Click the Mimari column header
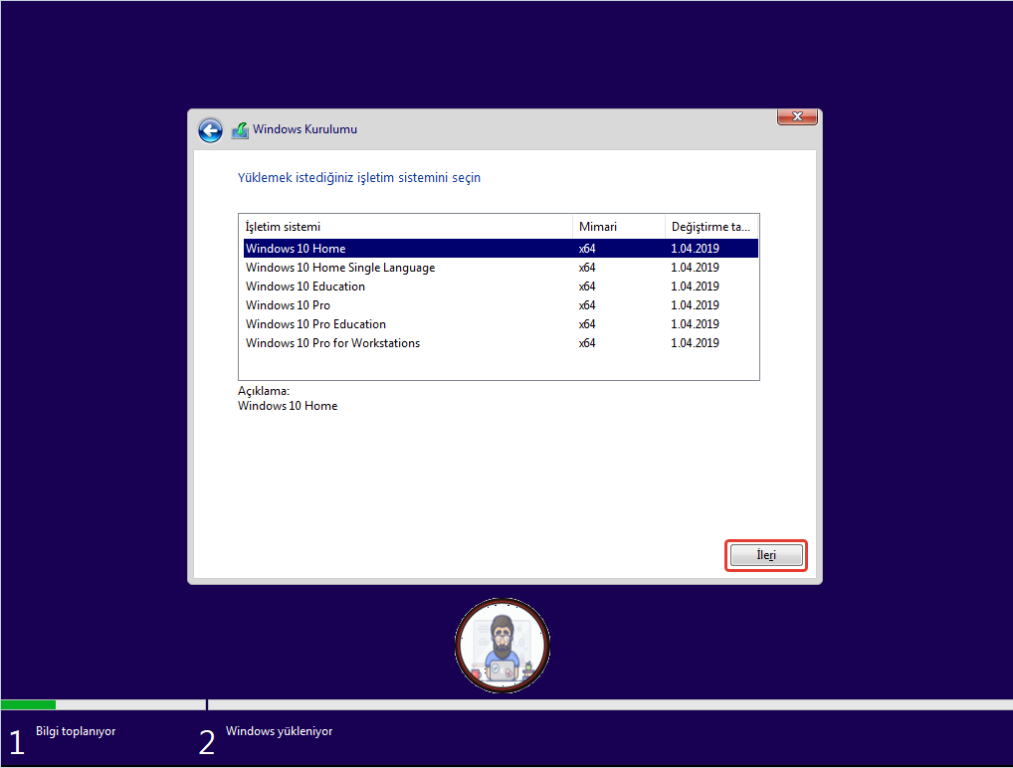 tap(618, 227)
